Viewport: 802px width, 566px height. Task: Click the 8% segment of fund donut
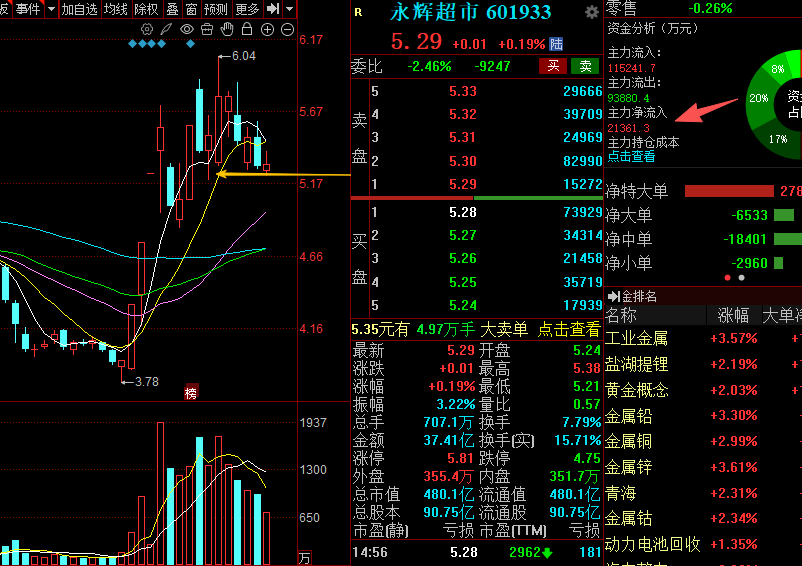[778, 69]
